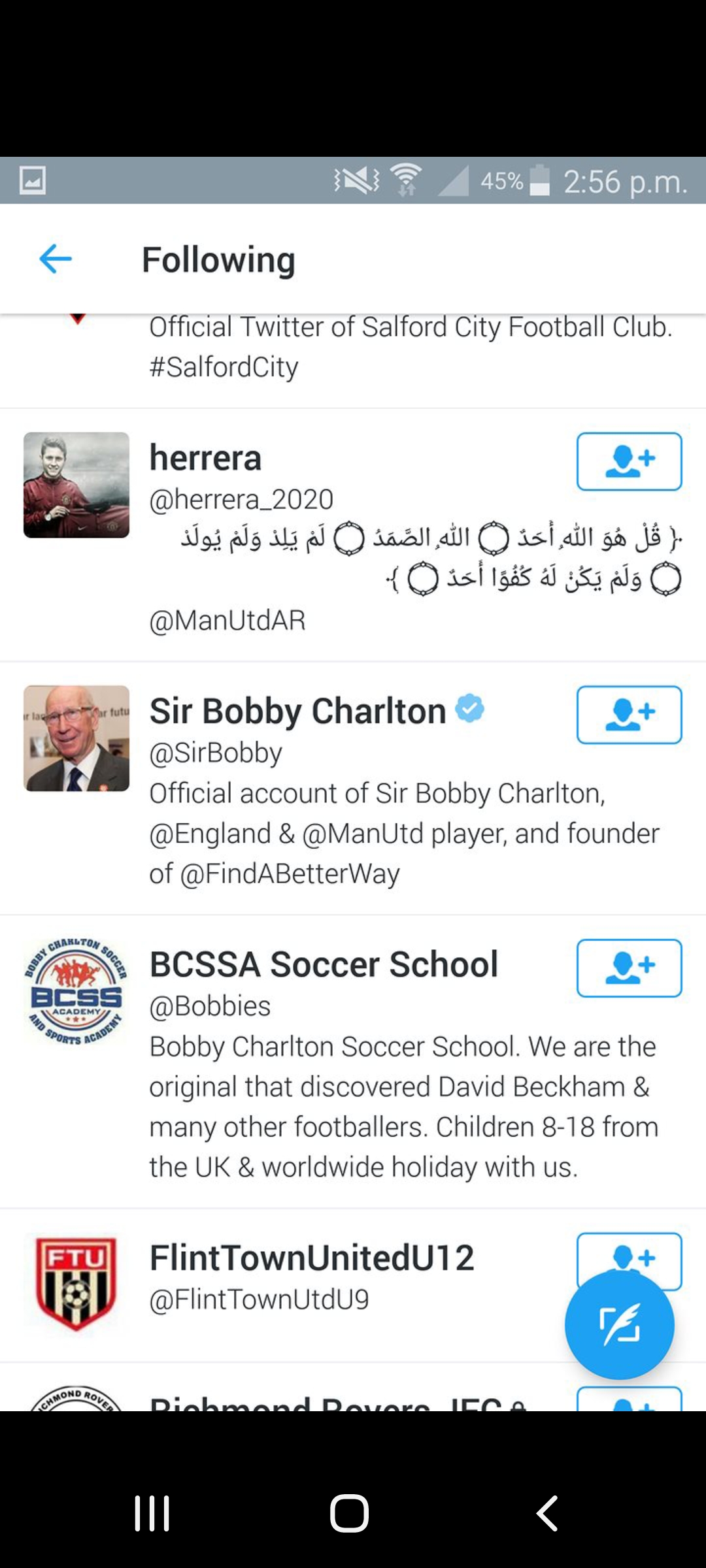The width and height of the screenshot is (706, 1568).
Task: Tap Sir Bobby Charlton's verified badge
Action: coord(470,709)
